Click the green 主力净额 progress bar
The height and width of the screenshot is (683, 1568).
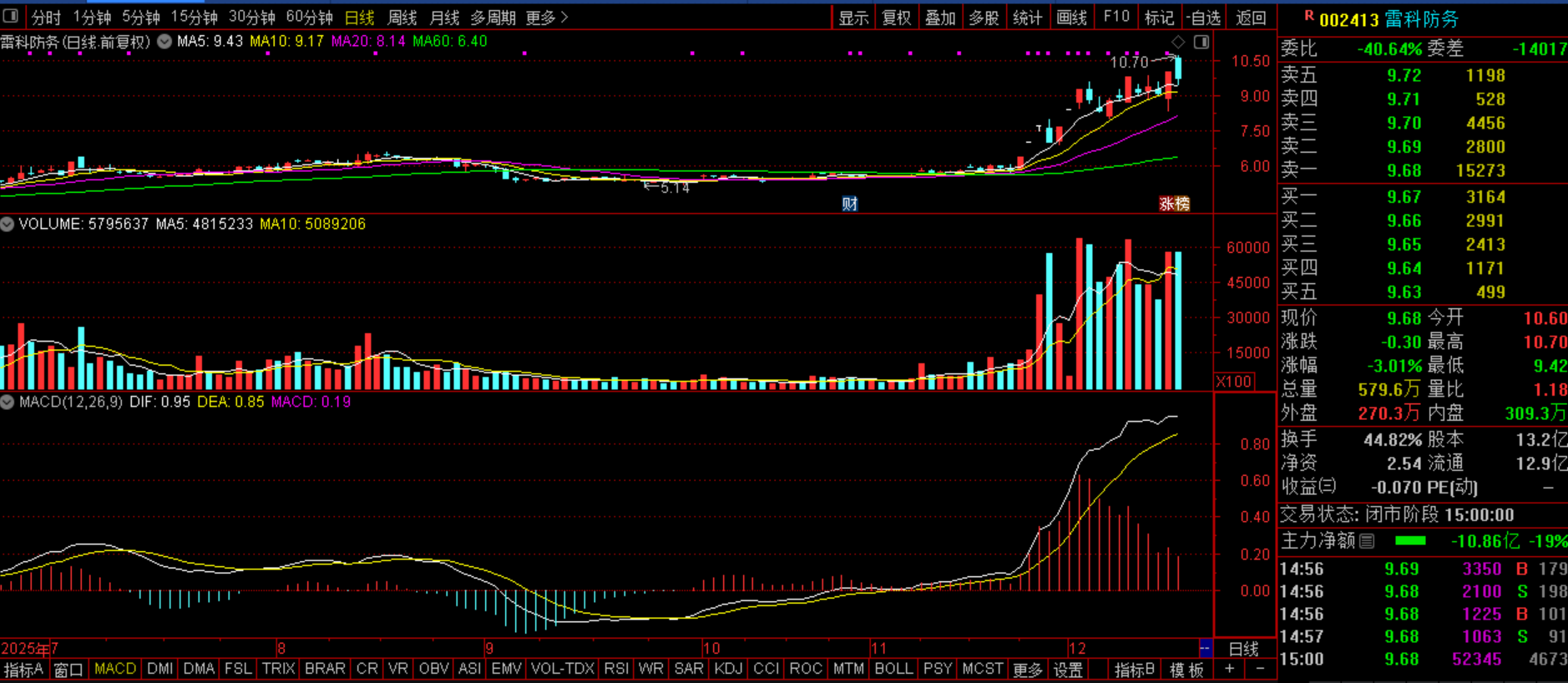click(x=1410, y=541)
